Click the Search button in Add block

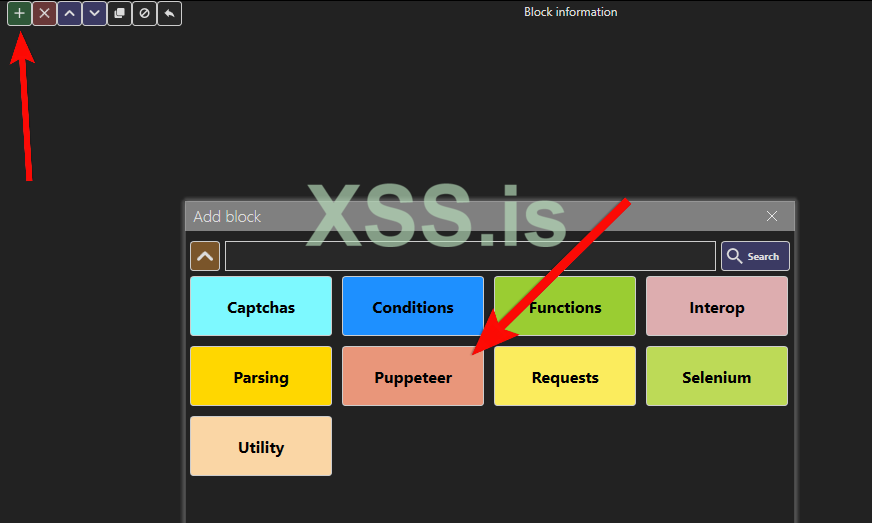[755, 256]
